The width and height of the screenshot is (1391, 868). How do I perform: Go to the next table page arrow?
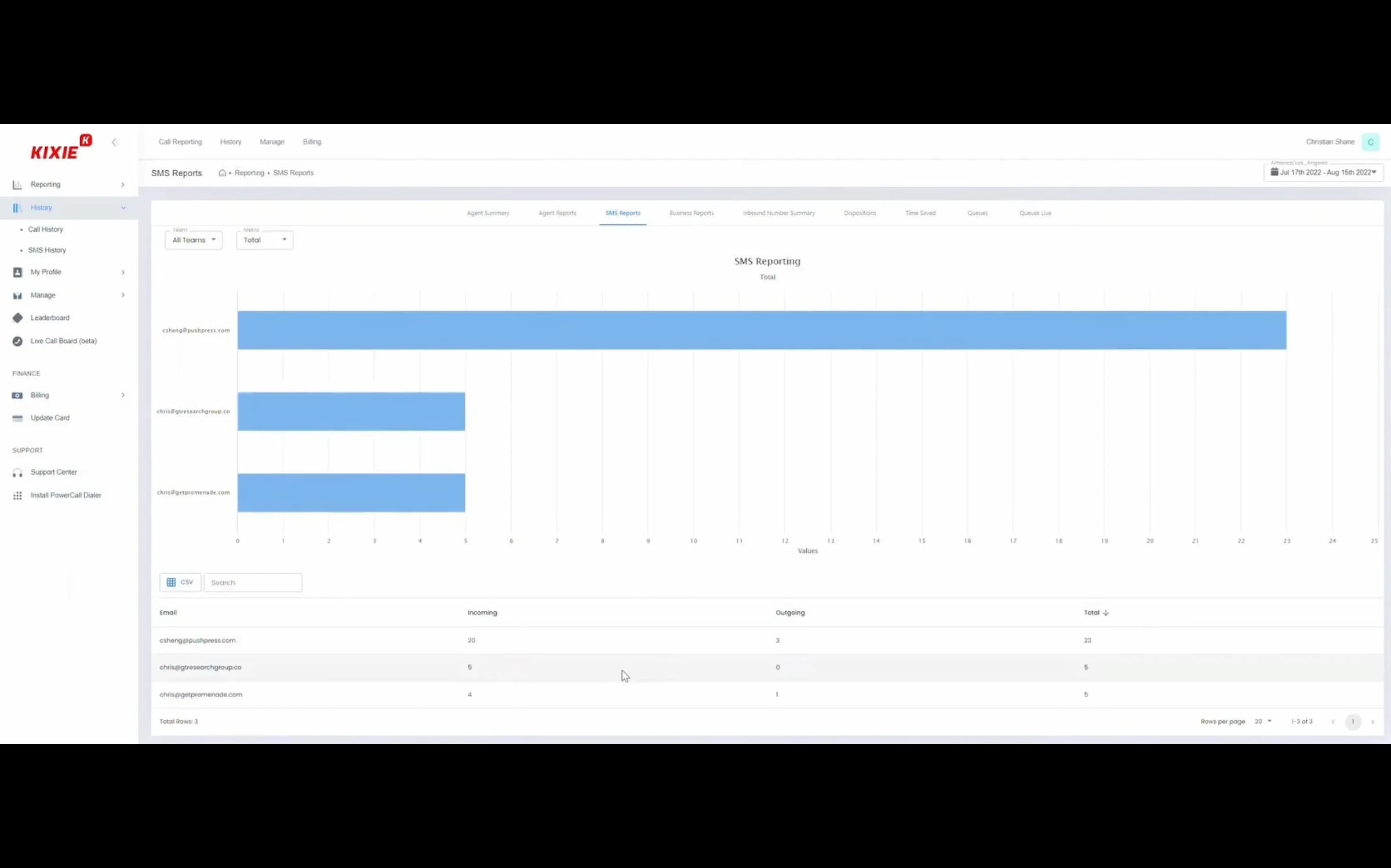1372,722
